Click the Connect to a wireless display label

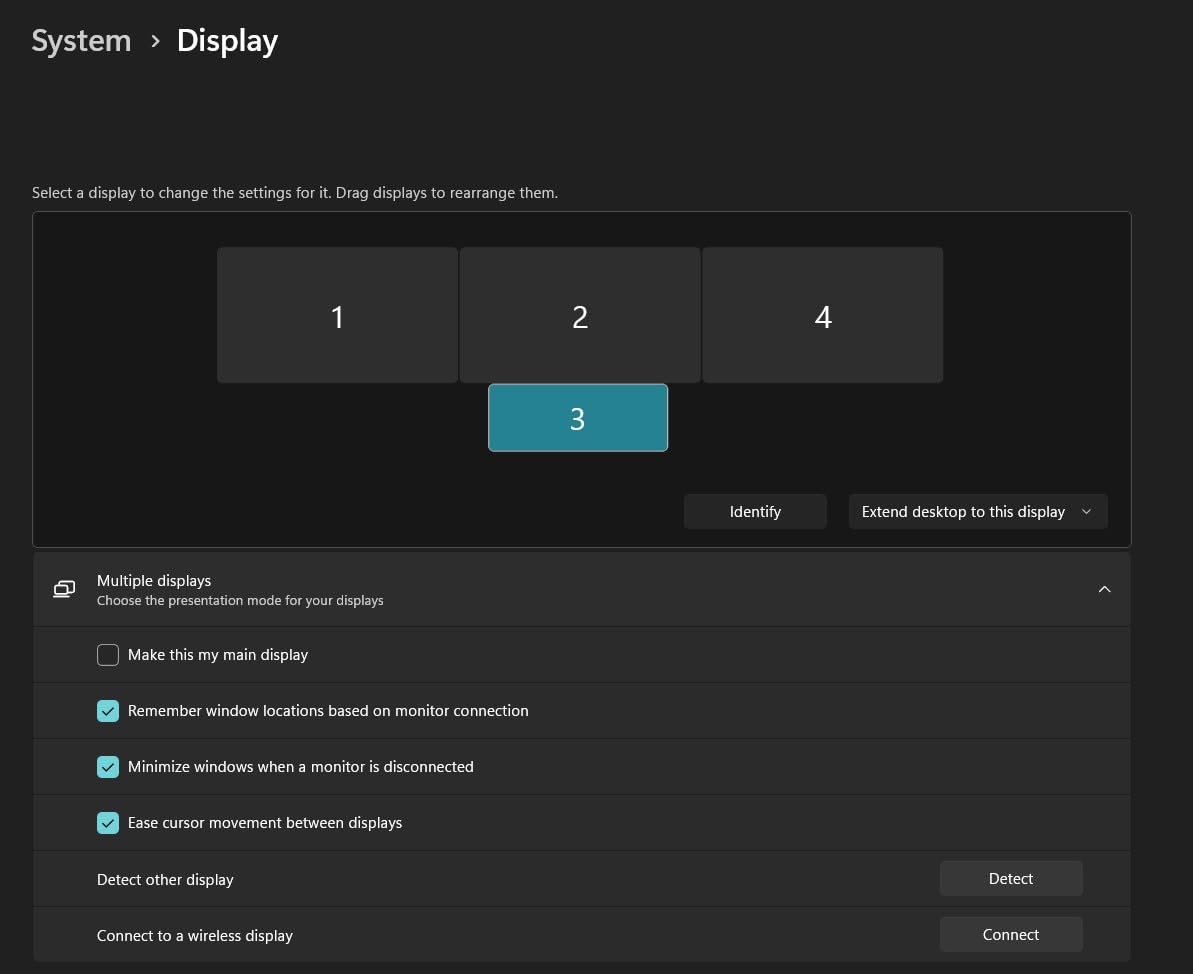pyautogui.click(x=195, y=936)
